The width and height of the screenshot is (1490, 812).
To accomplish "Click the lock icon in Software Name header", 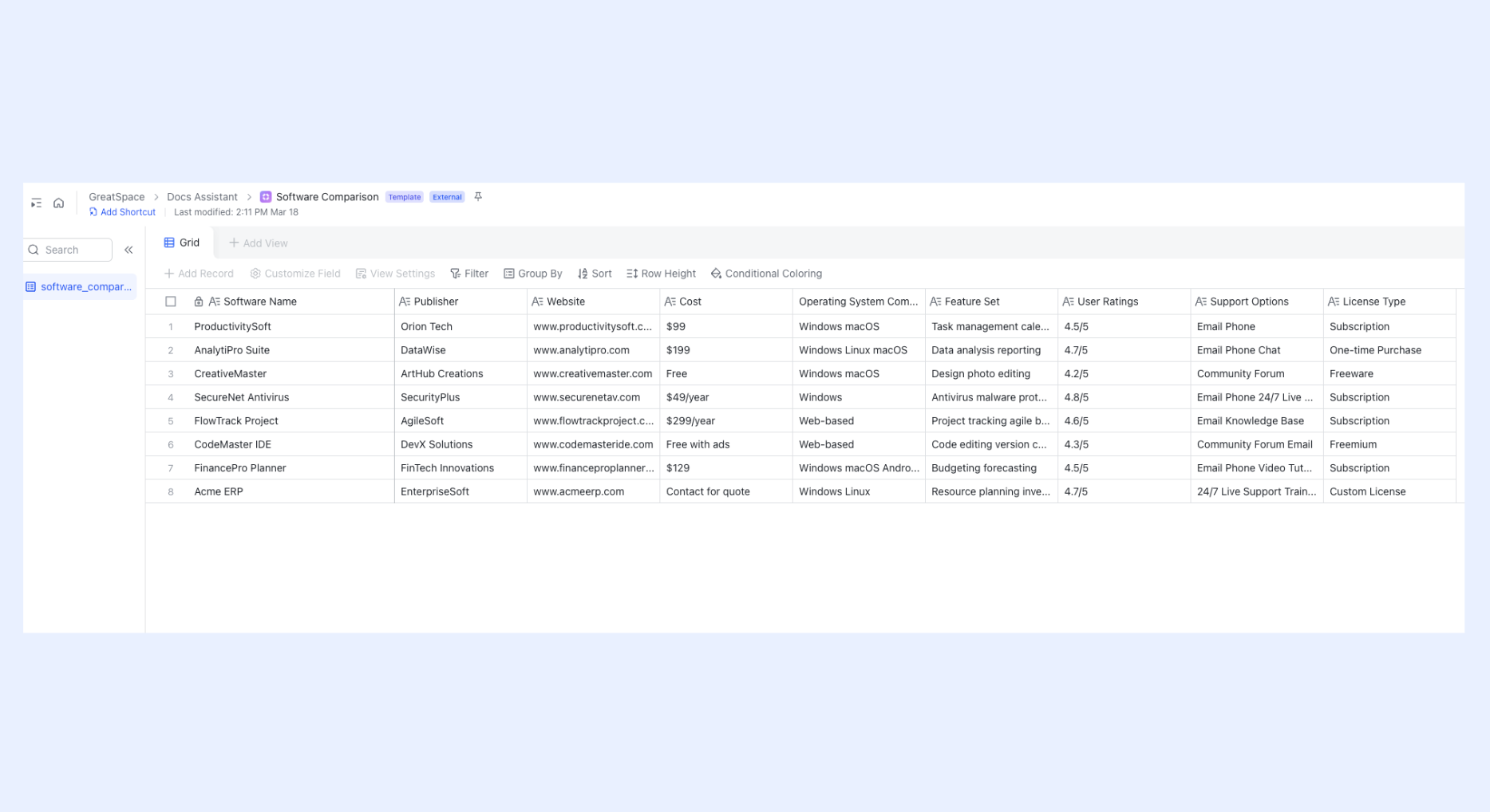I will click(x=199, y=302).
